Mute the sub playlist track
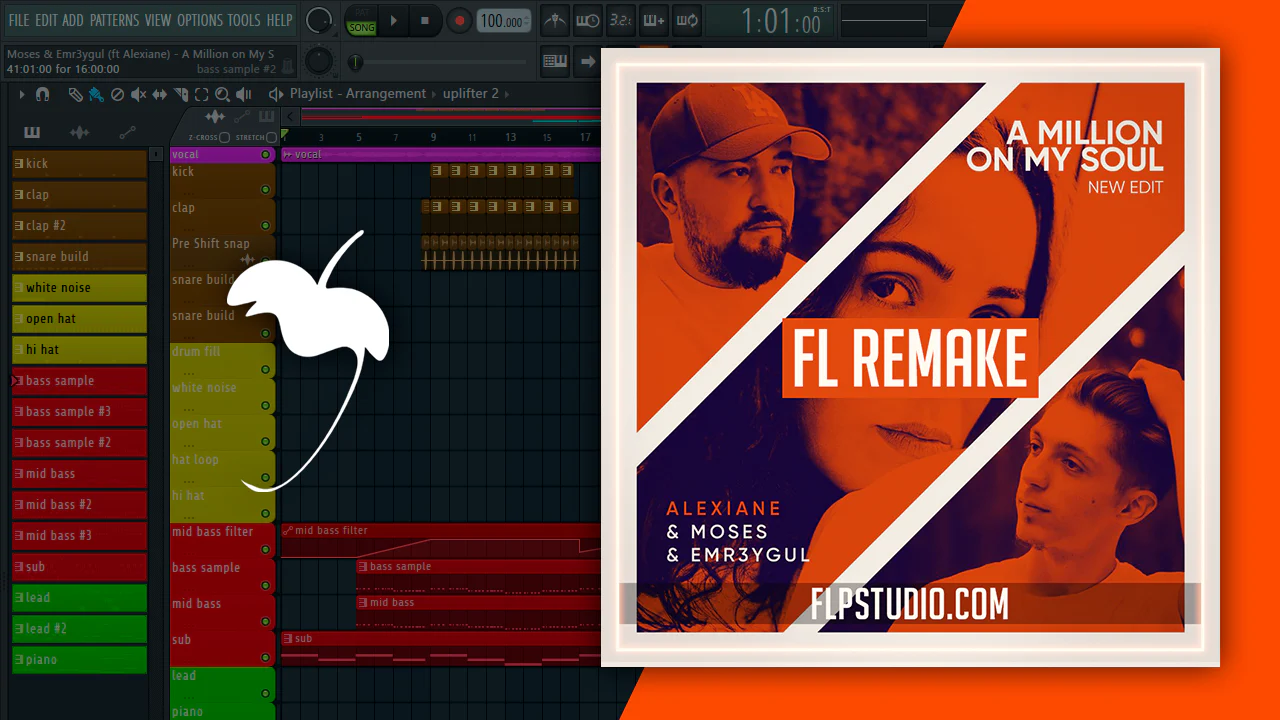The image size is (1280, 720). pos(265,657)
